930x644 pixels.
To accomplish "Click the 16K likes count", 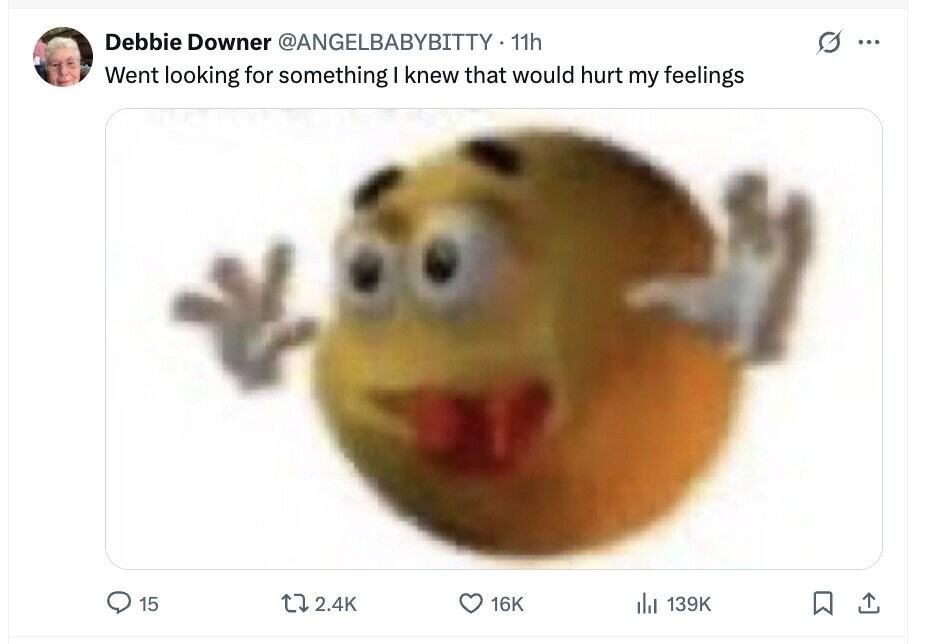I will tap(507, 604).
